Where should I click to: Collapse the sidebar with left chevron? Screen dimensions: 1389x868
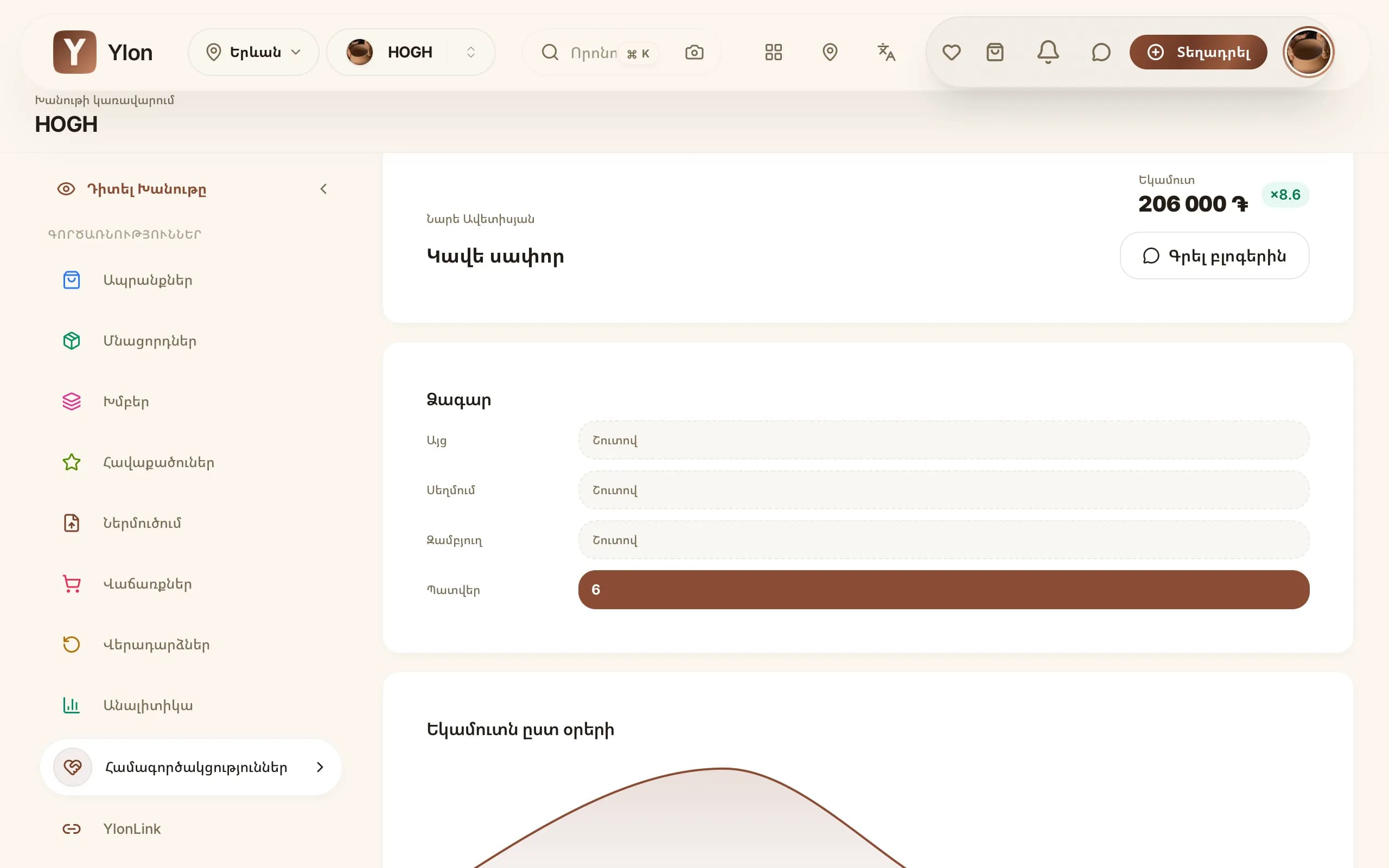point(323,189)
